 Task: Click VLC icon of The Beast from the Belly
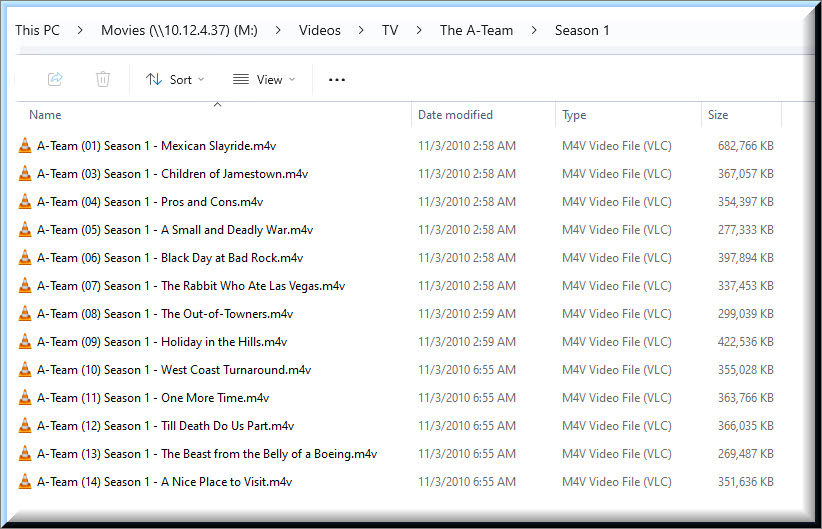[x=25, y=454]
